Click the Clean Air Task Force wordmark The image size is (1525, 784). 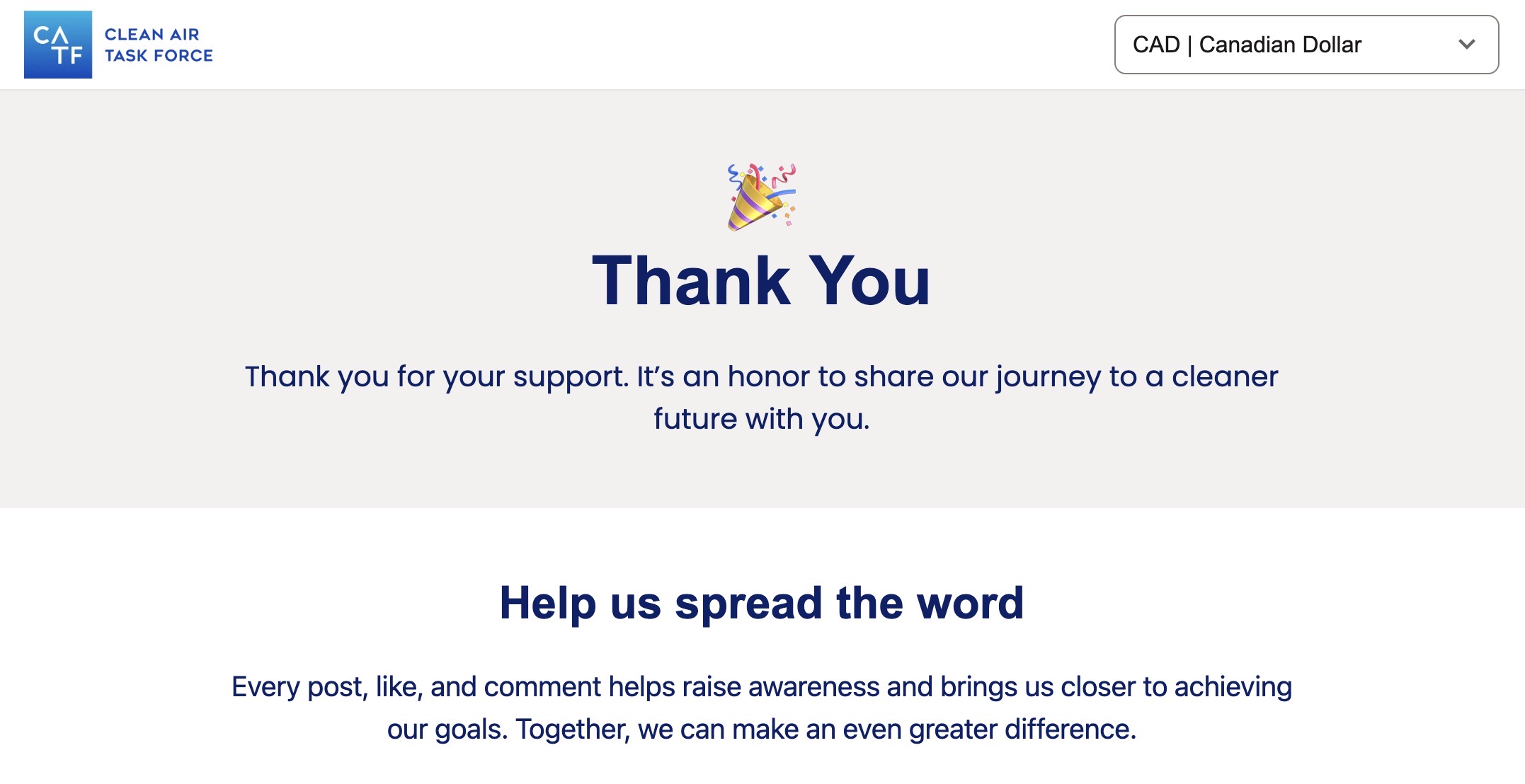(x=159, y=45)
